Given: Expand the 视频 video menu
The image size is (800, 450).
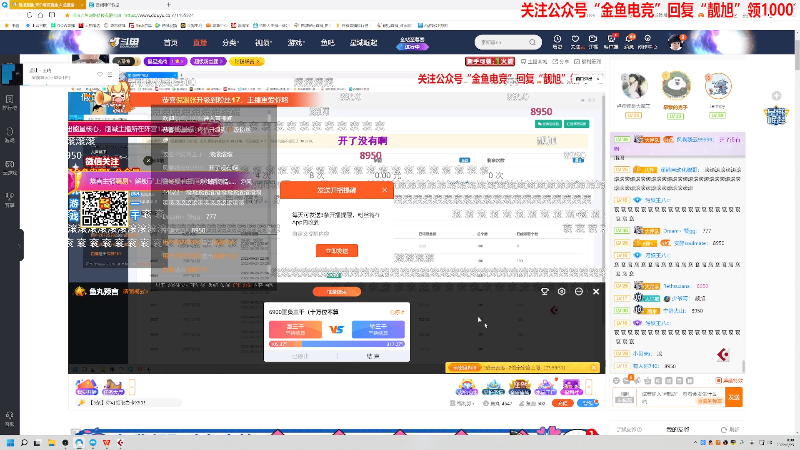Looking at the screenshot, I should click(x=263, y=43).
